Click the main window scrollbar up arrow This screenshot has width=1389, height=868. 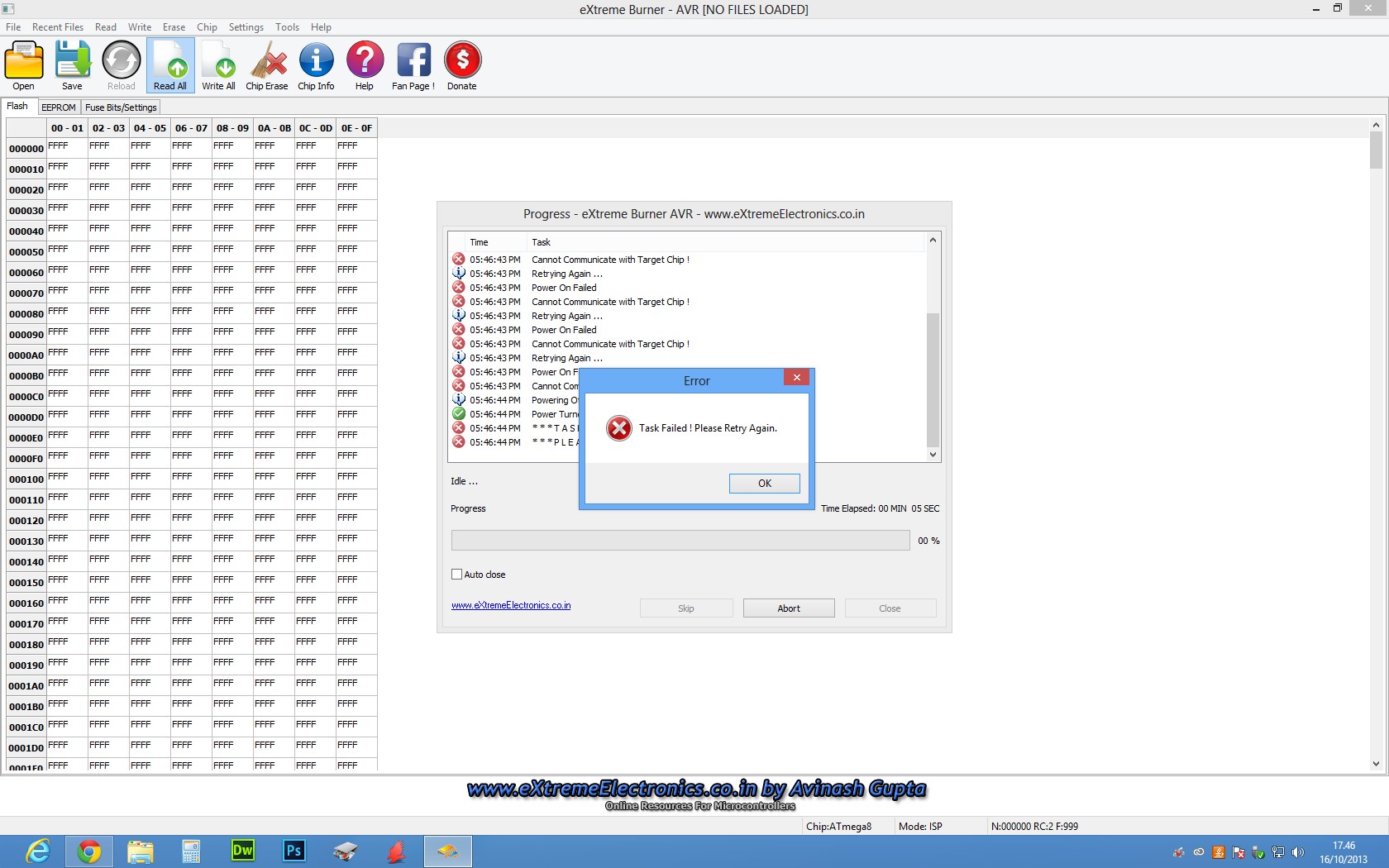[x=1376, y=126]
